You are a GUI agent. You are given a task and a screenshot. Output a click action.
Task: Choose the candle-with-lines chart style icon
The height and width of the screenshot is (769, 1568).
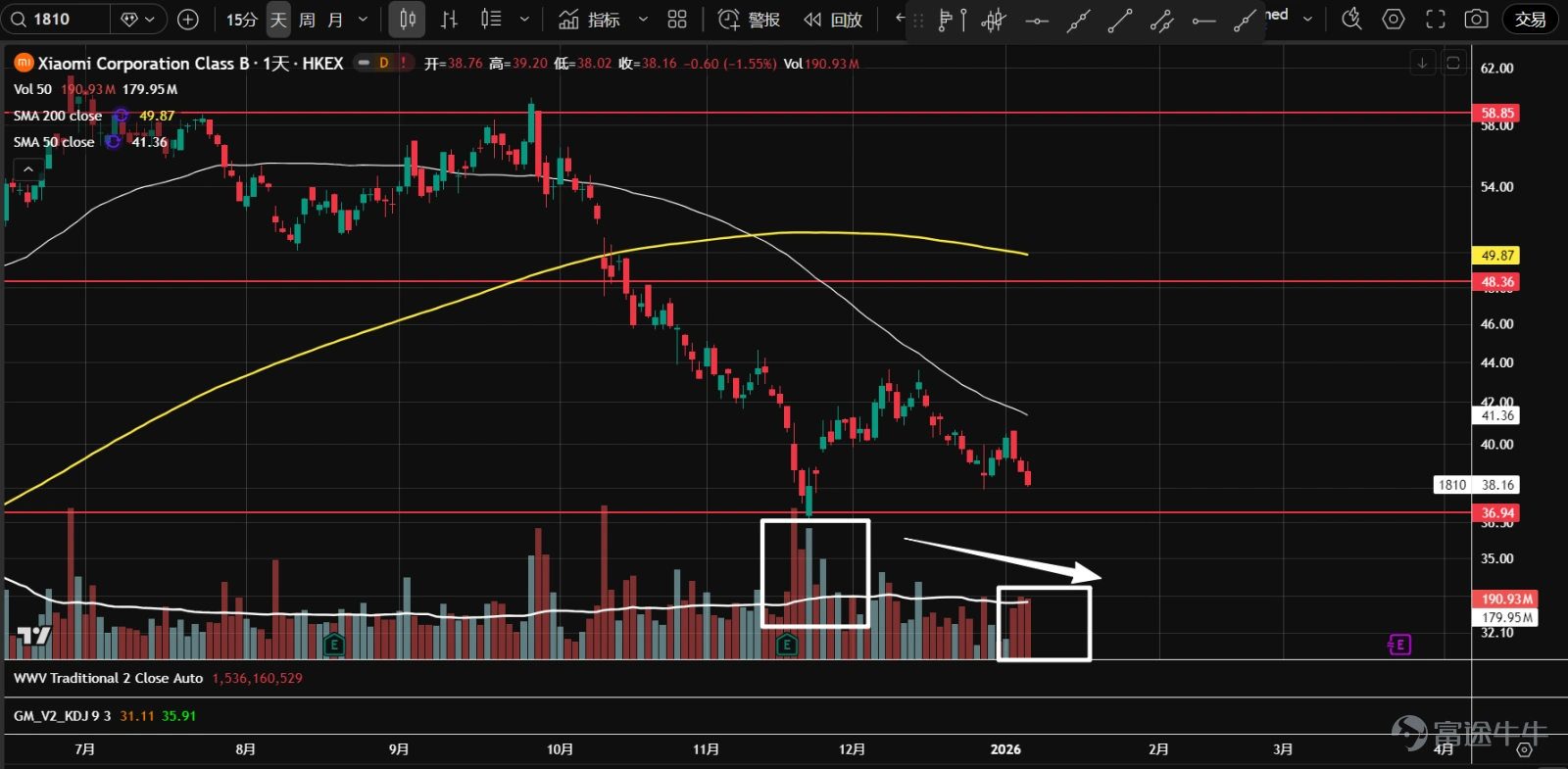click(491, 20)
